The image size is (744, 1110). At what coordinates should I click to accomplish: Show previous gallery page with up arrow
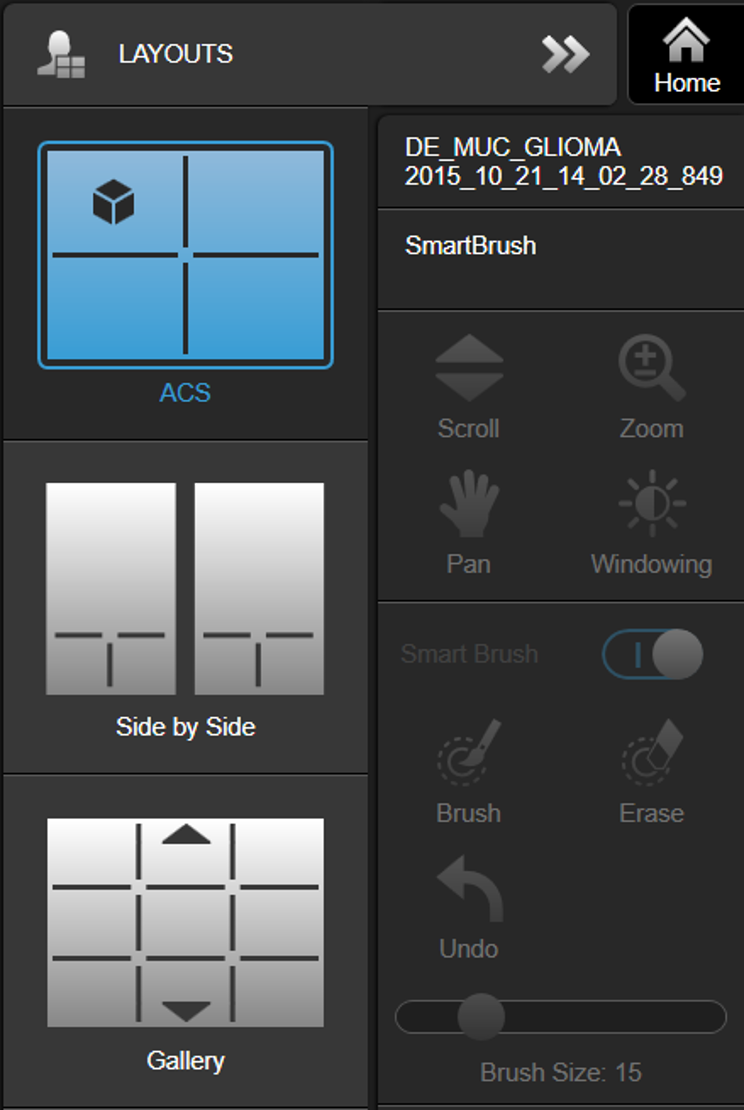(186, 833)
